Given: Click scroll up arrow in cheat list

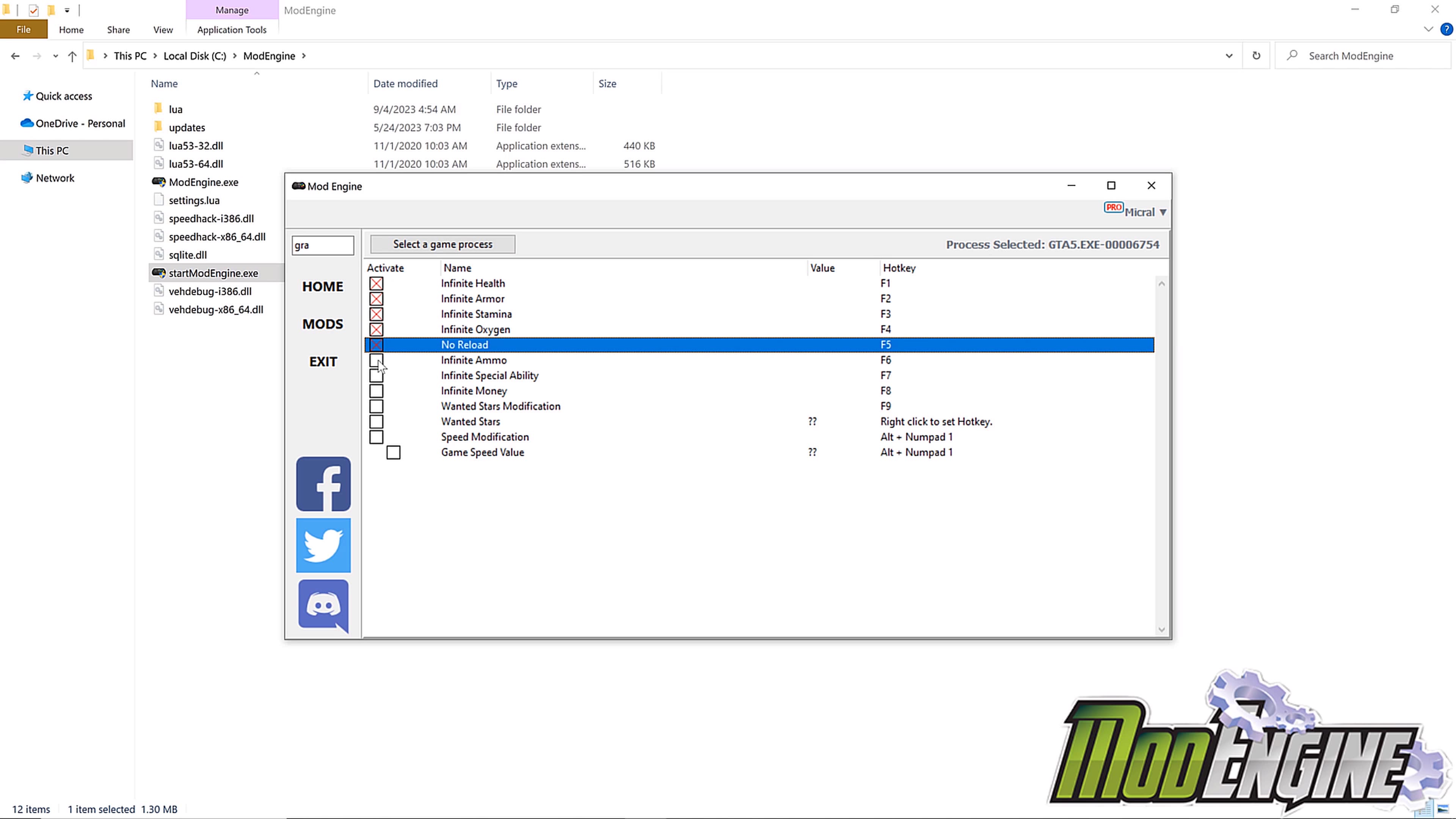Looking at the screenshot, I should (x=1161, y=284).
